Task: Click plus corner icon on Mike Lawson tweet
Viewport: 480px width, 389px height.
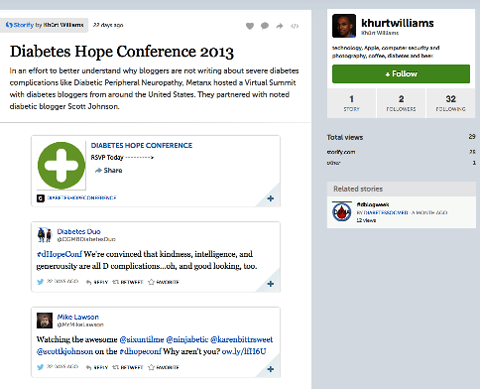Action: pyautogui.click(x=270, y=369)
